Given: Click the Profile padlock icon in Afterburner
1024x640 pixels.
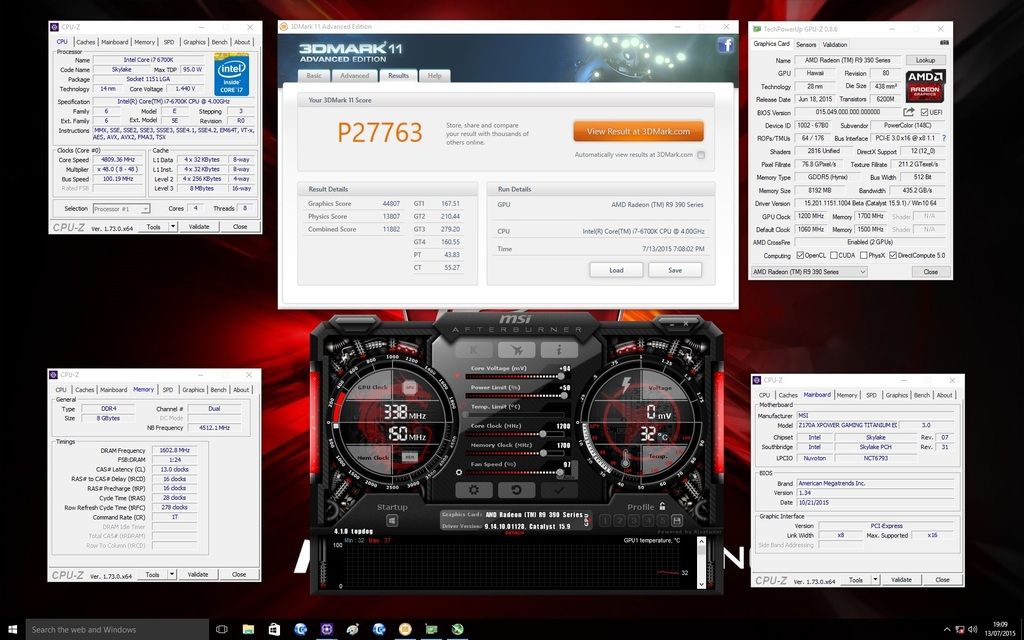Looking at the screenshot, I should [662, 506].
